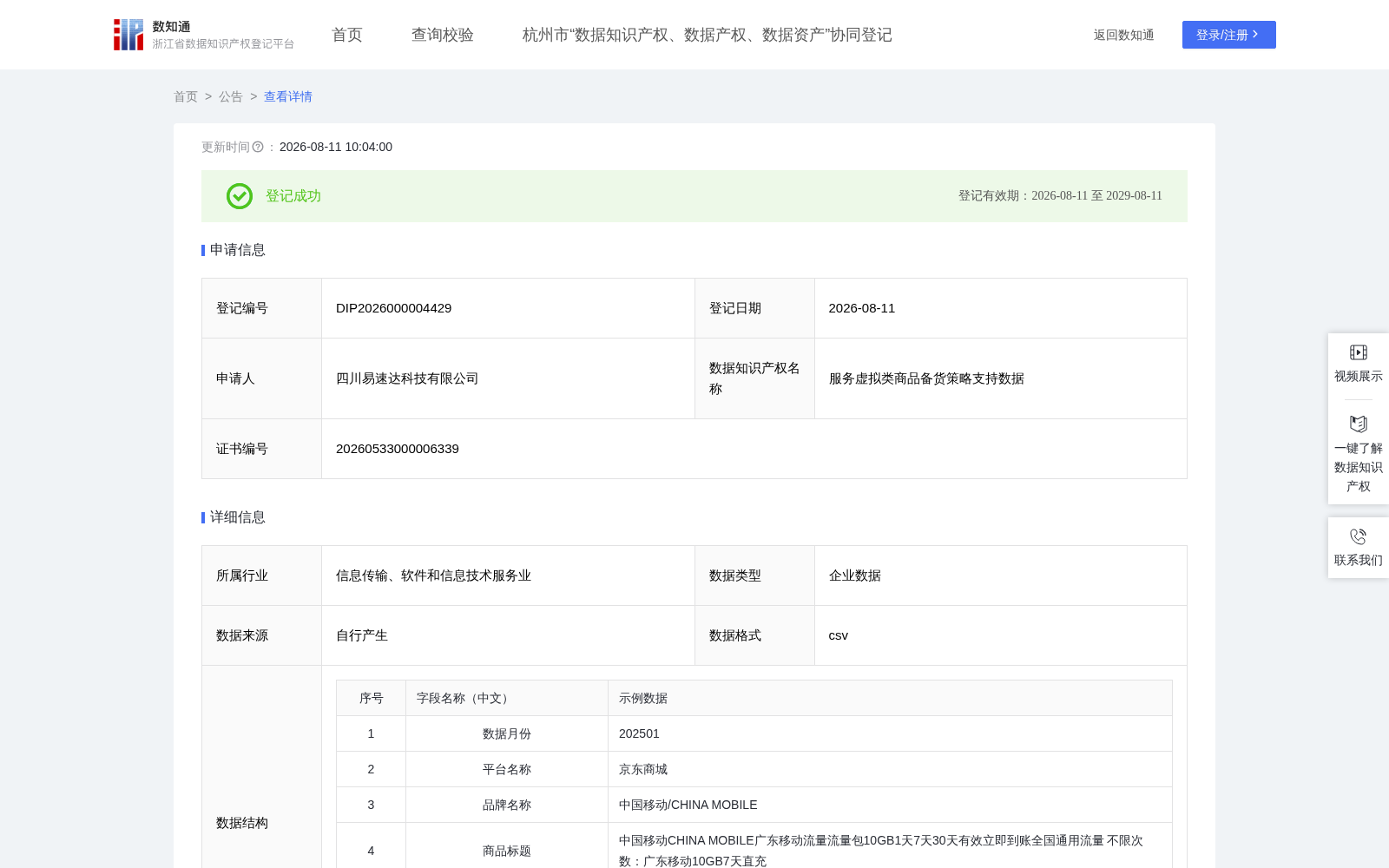Select data source value 自行产生
Image resolution: width=1389 pixels, height=868 pixels.
click(x=362, y=635)
